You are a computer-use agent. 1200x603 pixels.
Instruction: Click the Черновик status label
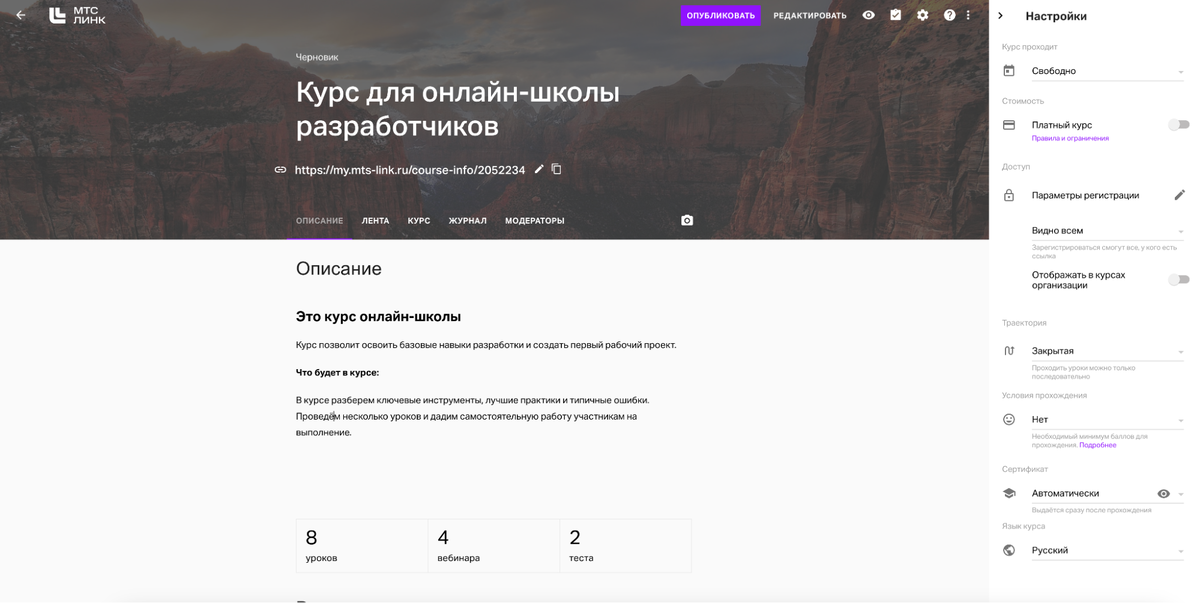click(x=317, y=57)
